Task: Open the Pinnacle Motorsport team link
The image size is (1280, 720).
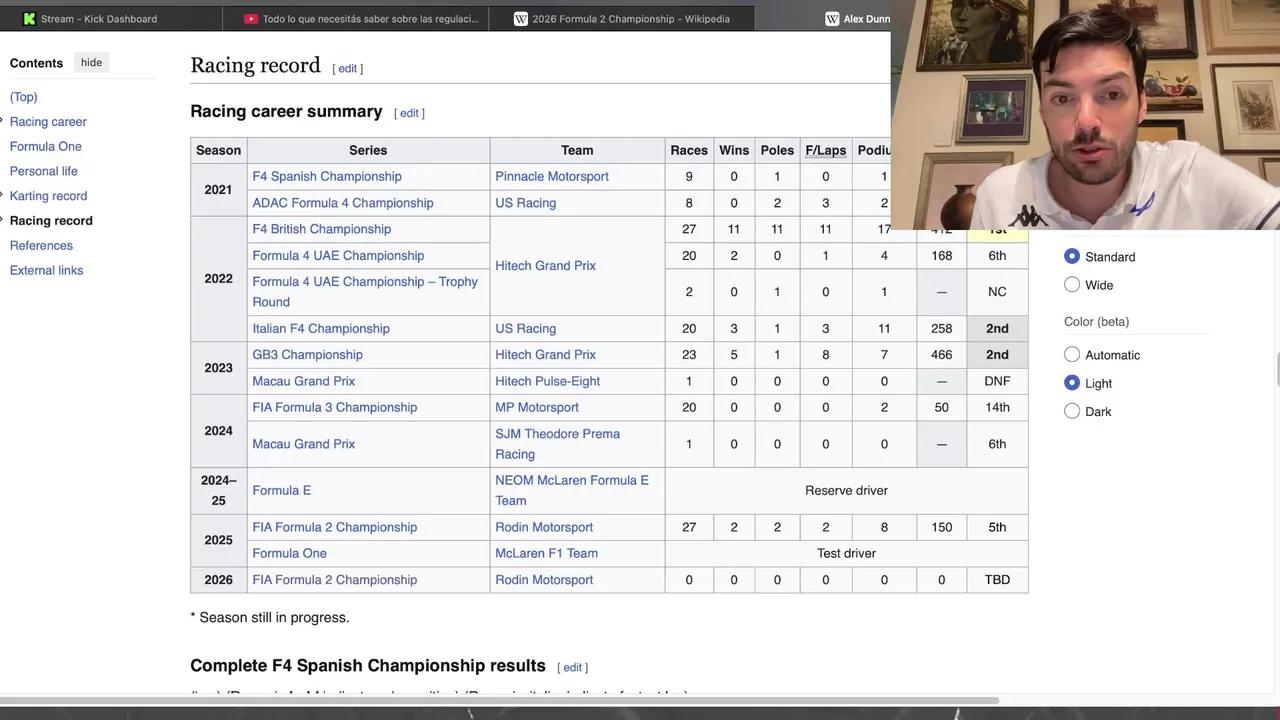Action: click(x=552, y=176)
